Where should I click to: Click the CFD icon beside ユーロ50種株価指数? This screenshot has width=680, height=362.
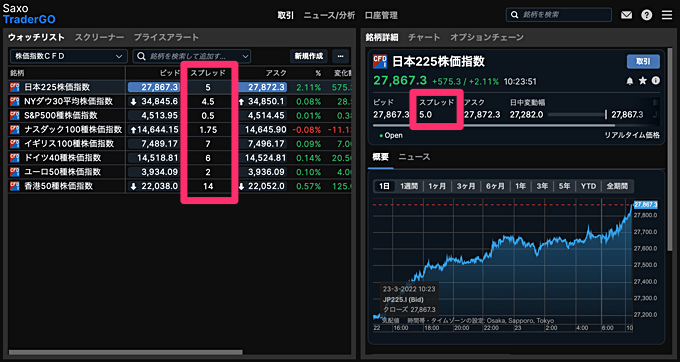click(x=14, y=172)
